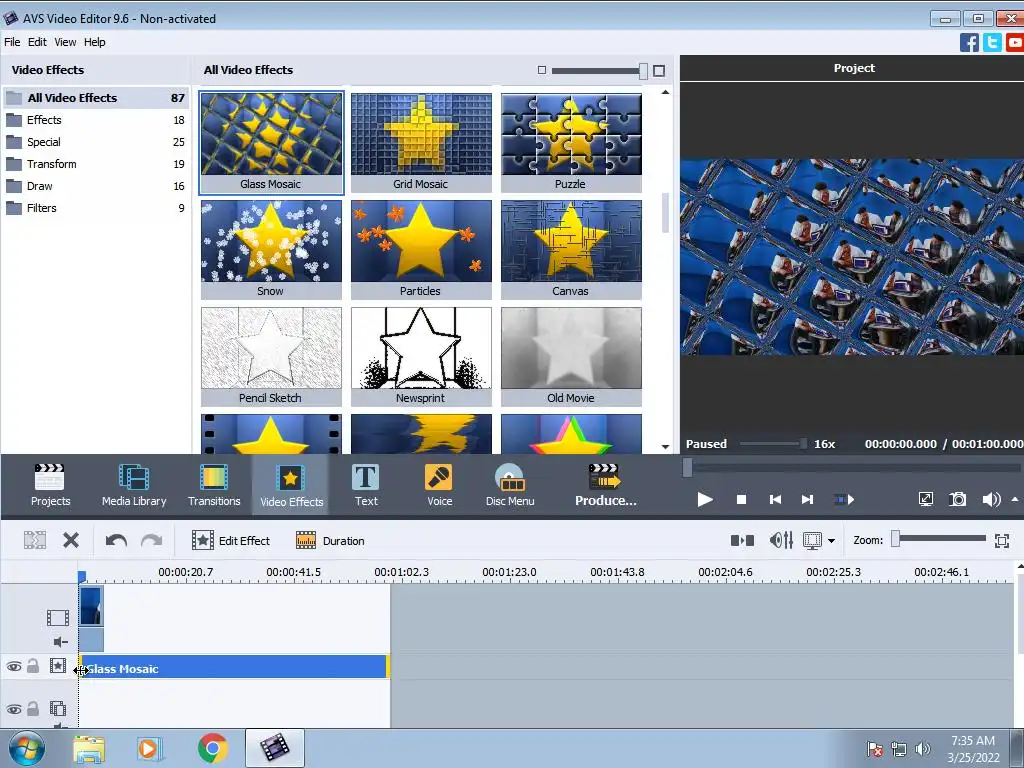Viewport: 1024px width, 768px height.
Task: Select the All Video Effects folder
Action: point(96,98)
